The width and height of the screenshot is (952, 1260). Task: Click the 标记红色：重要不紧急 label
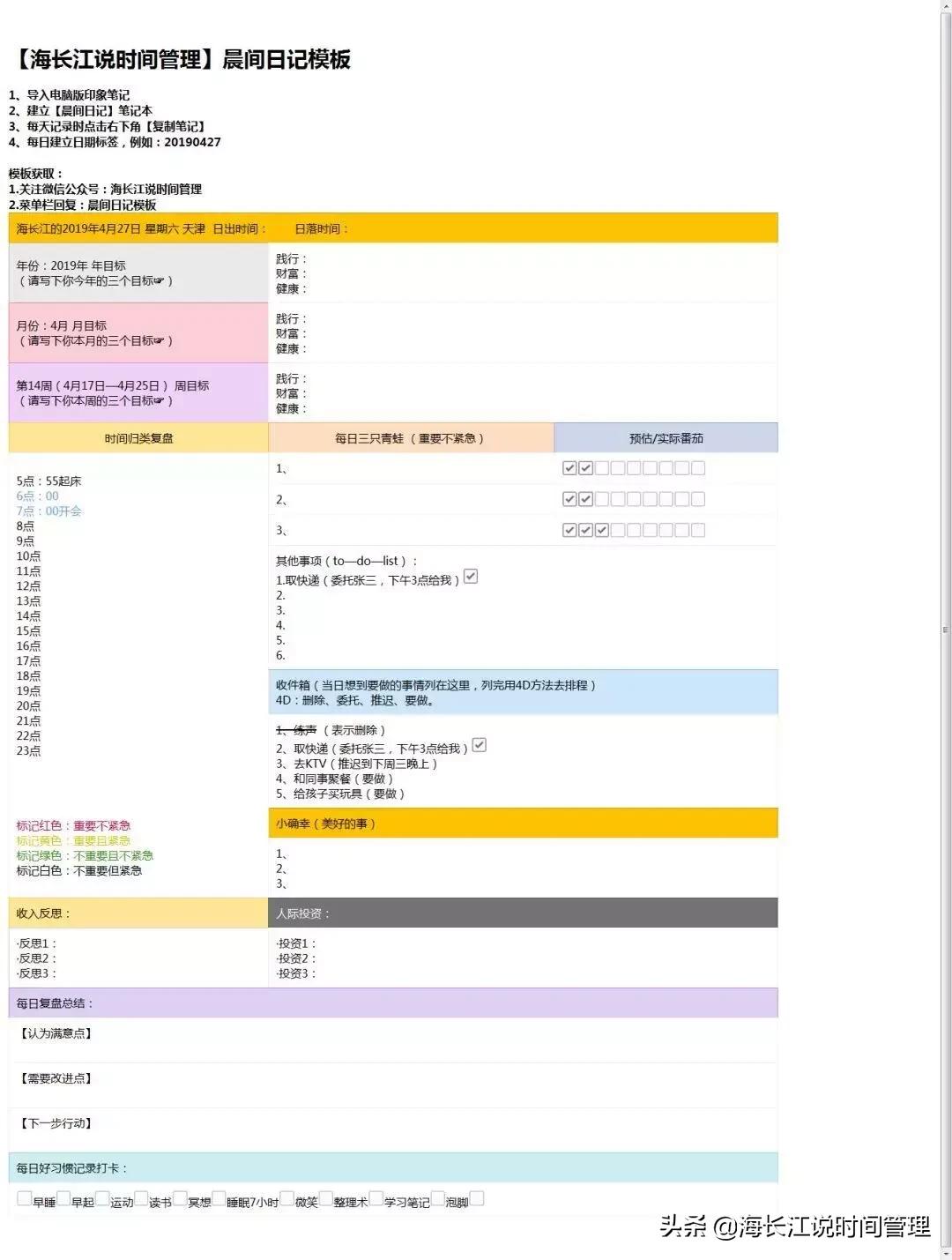click(x=72, y=825)
